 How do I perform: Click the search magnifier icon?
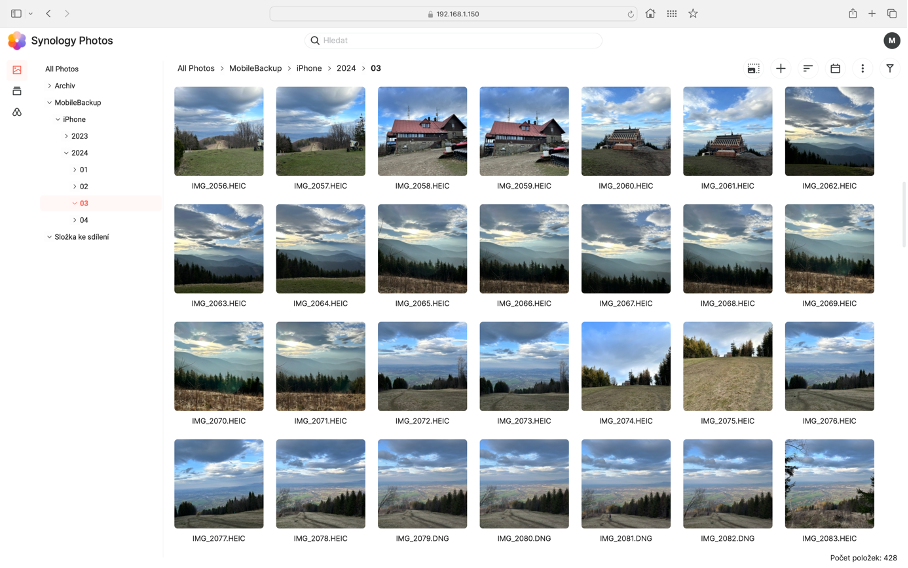(x=315, y=41)
